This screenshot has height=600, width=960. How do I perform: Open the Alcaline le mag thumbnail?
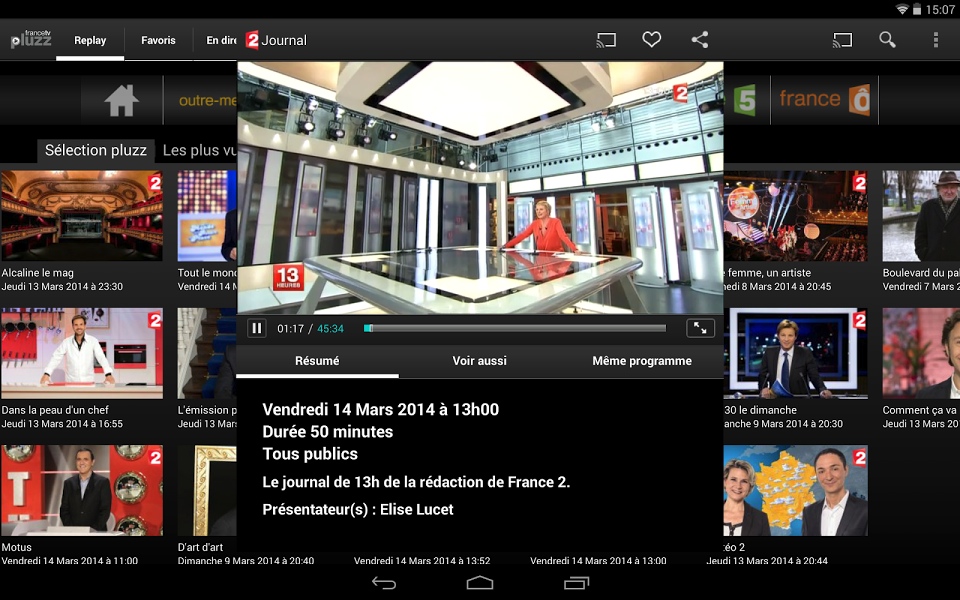click(82, 216)
